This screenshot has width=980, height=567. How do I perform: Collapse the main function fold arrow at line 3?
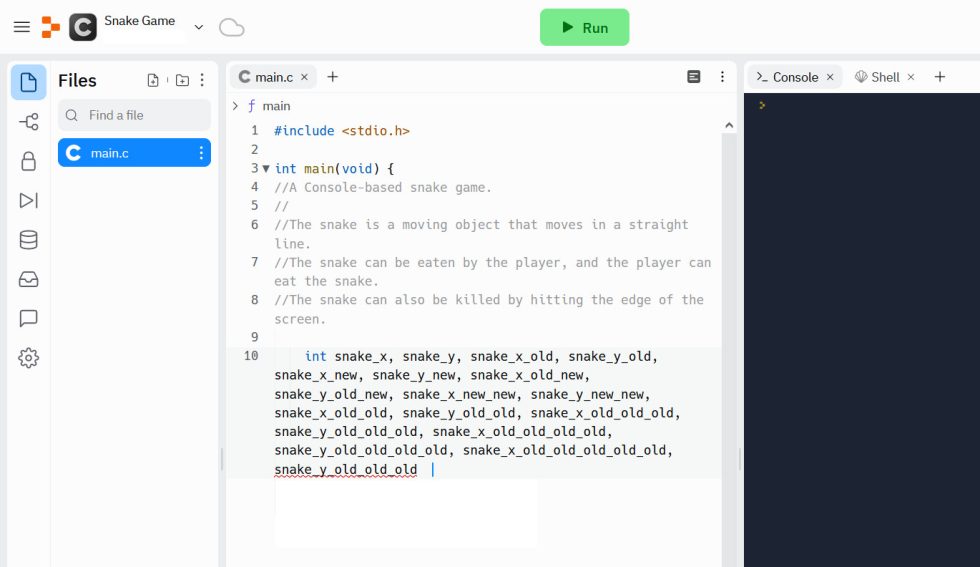[266, 169]
